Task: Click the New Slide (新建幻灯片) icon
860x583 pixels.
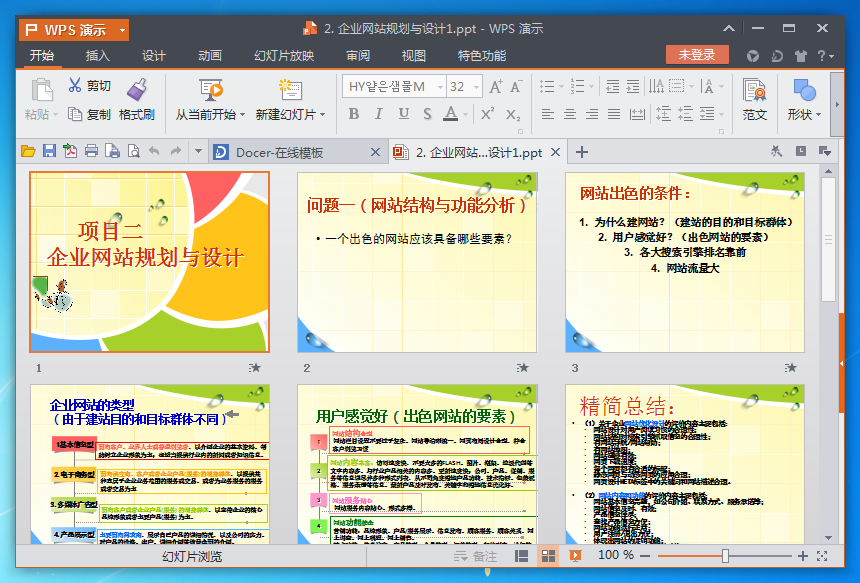Action: click(x=290, y=90)
